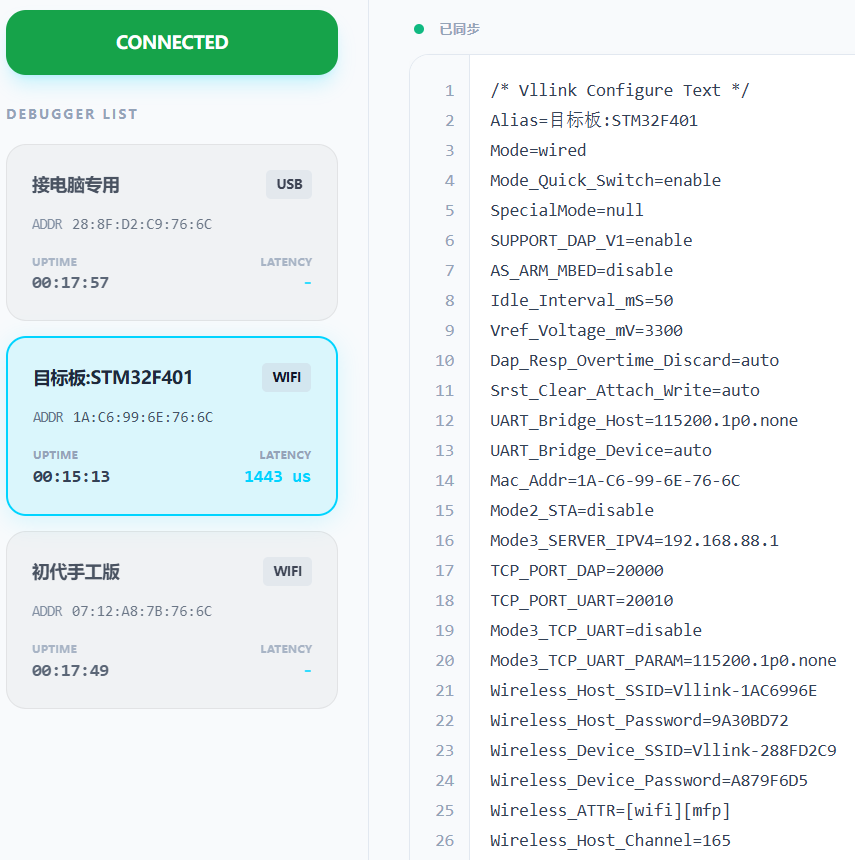The image size is (855, 860).
Task: Click the green 已同步 status dot
Action: [x=419, y=29]
